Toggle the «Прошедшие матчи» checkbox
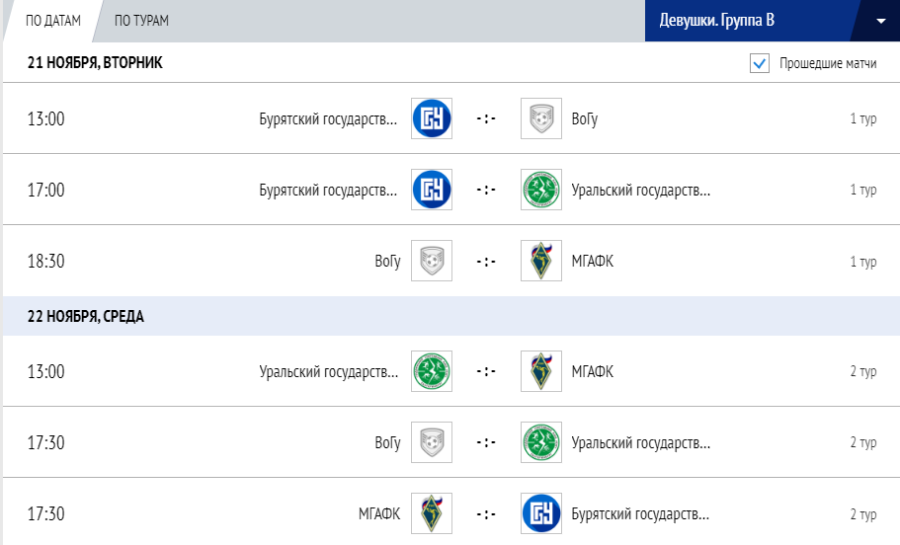This screenshot has height=545, width=900. [x=759, y=64]
